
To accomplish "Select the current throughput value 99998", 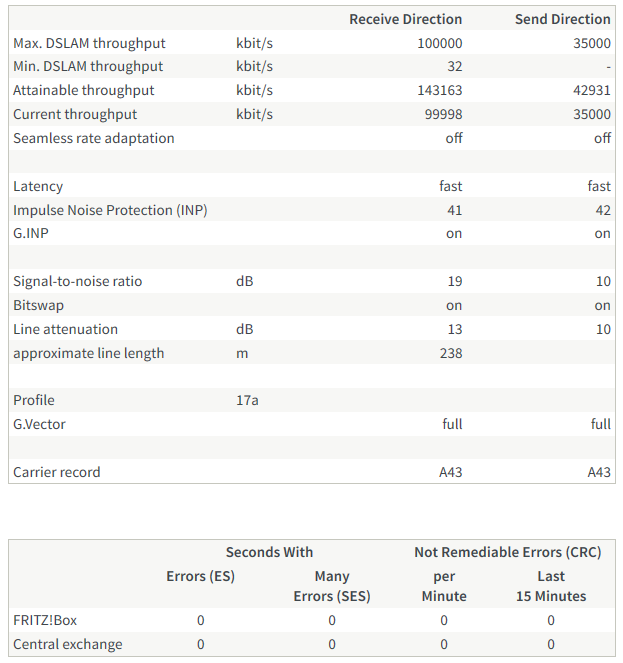I will tap(443, 115).
